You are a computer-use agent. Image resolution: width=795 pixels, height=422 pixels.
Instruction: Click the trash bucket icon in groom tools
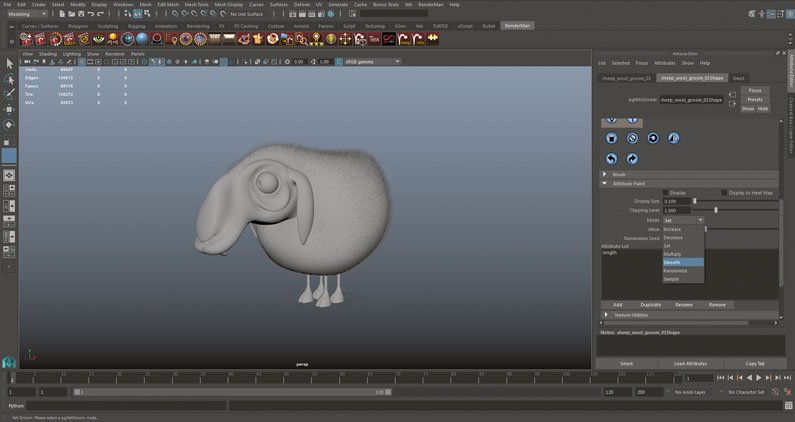pos(611,138)
